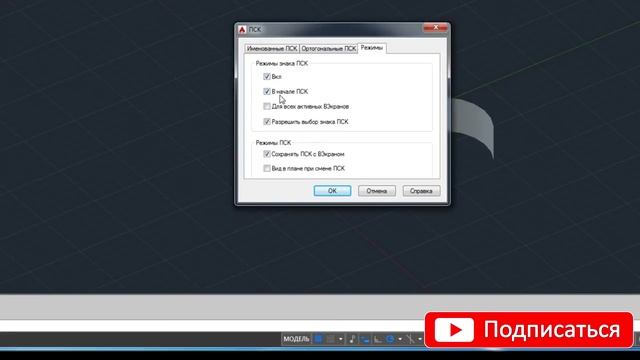This screenshot has height=360, width=640.
Task: Switch to Именованные ПСК tab
Action: pyautogui.click(x=272, y=49)
